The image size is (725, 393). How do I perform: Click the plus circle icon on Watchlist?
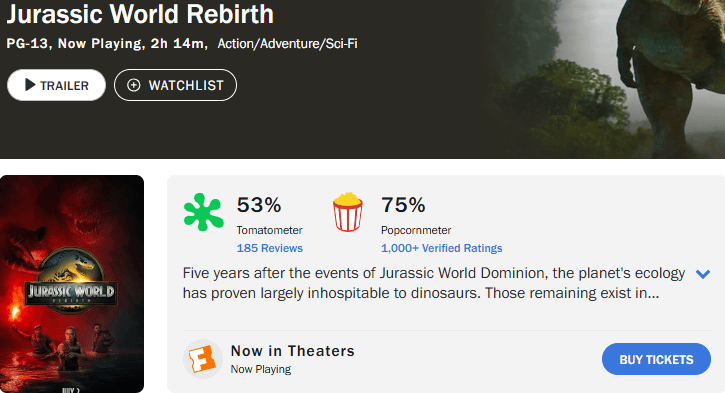(134, 85)
